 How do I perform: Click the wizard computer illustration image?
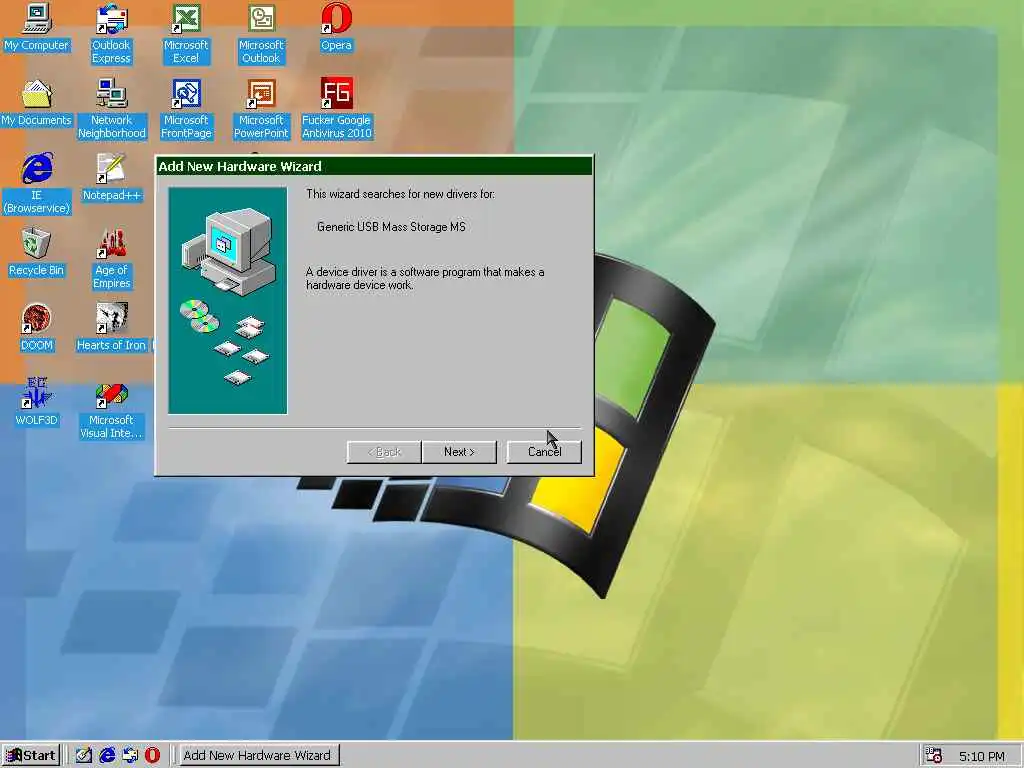[x=227, y=300]
